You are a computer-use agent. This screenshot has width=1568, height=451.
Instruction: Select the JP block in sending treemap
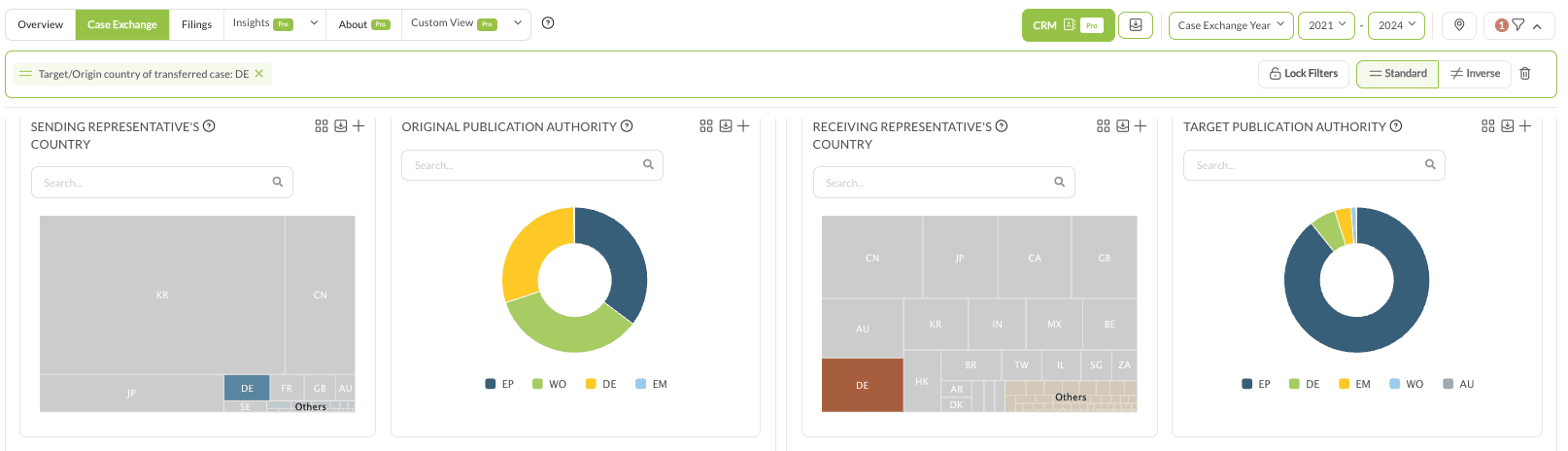[x=132, y=393]
